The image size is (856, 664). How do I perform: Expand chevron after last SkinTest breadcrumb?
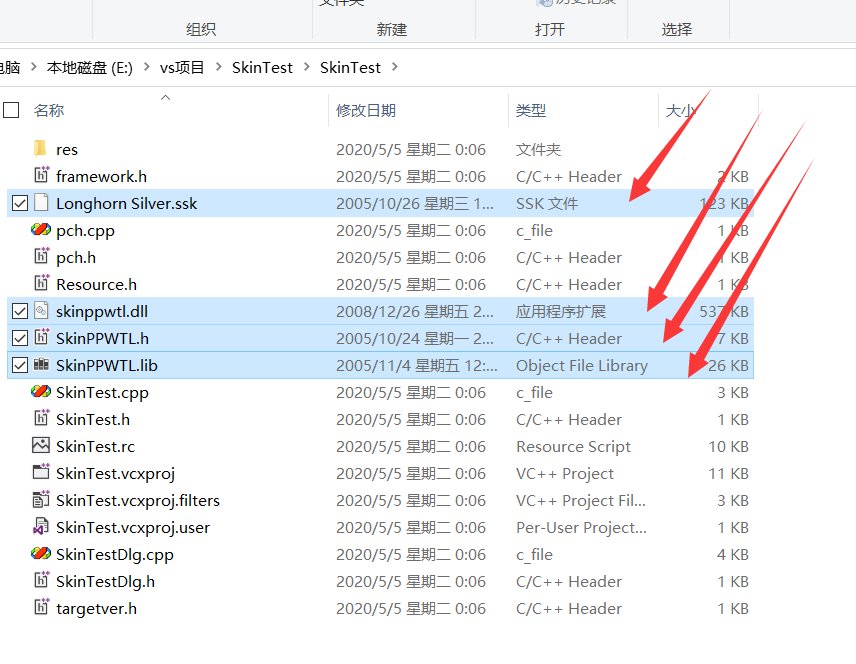394,67
